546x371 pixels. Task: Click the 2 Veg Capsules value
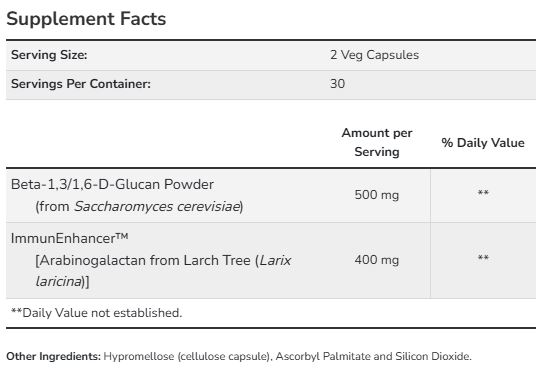tap(374, 55)
